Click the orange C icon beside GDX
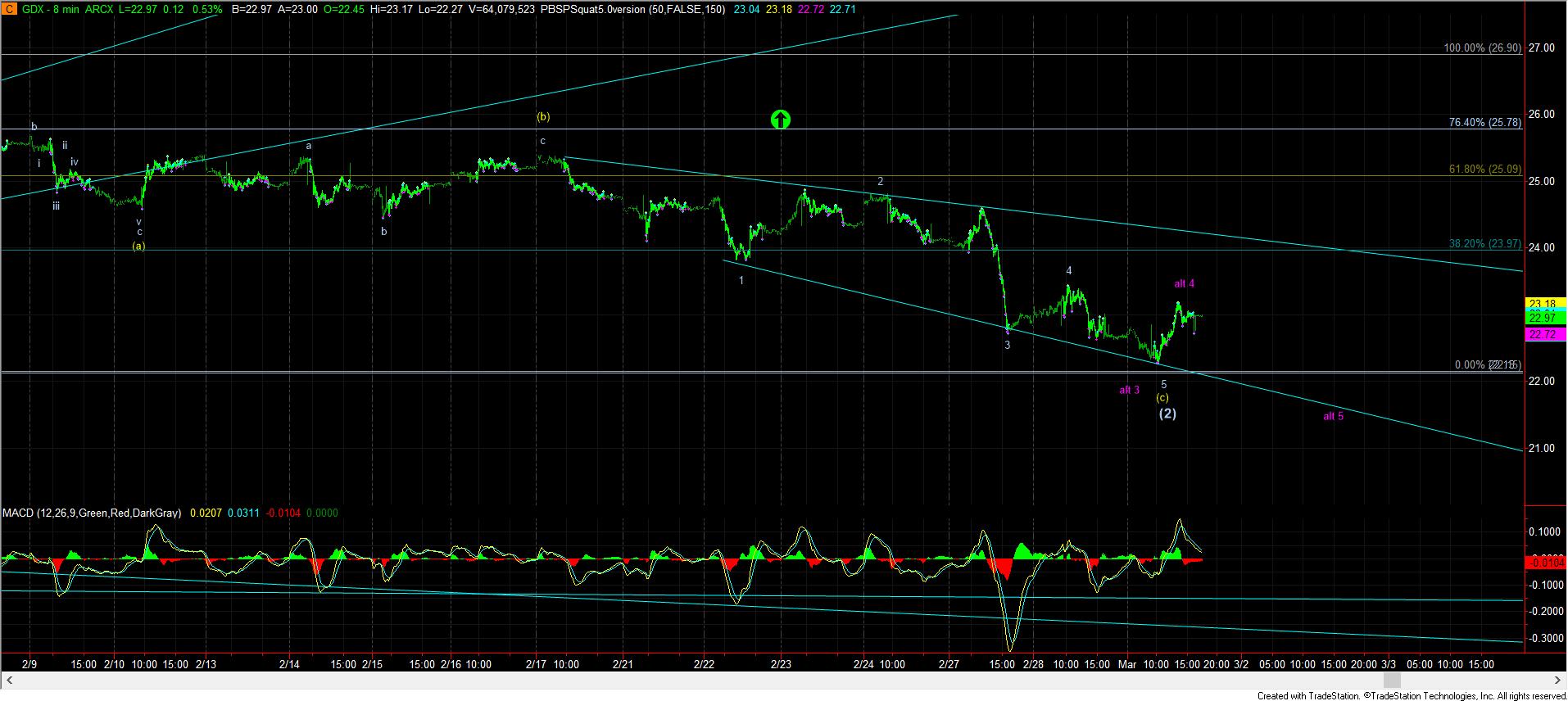1568x701 pixels. 7,8
